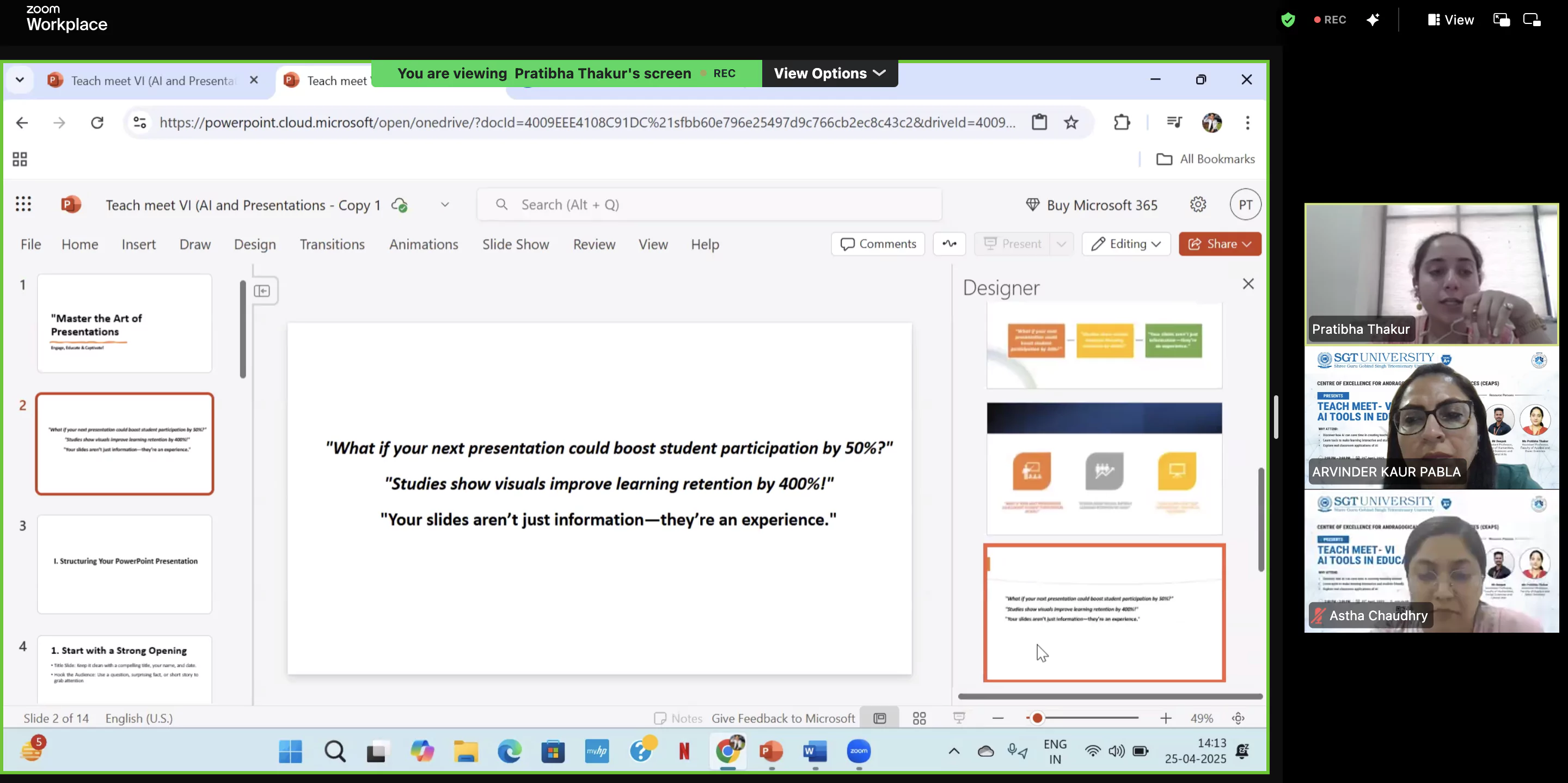The image size is (1568, 783).
Task: Click the 49% zoom percentage
Action: 1201,718
